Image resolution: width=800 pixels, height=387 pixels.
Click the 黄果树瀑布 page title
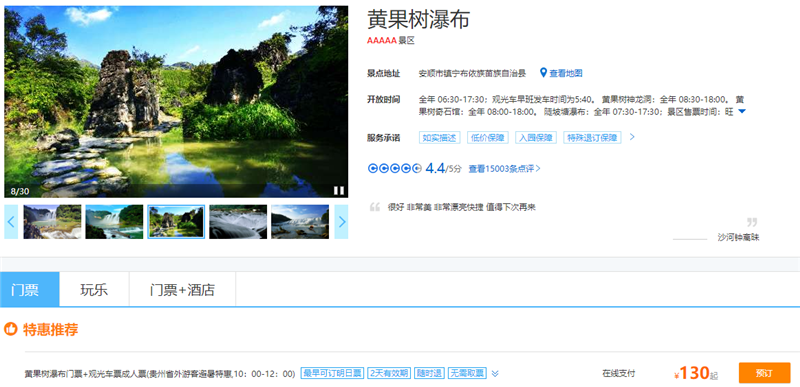418,20
